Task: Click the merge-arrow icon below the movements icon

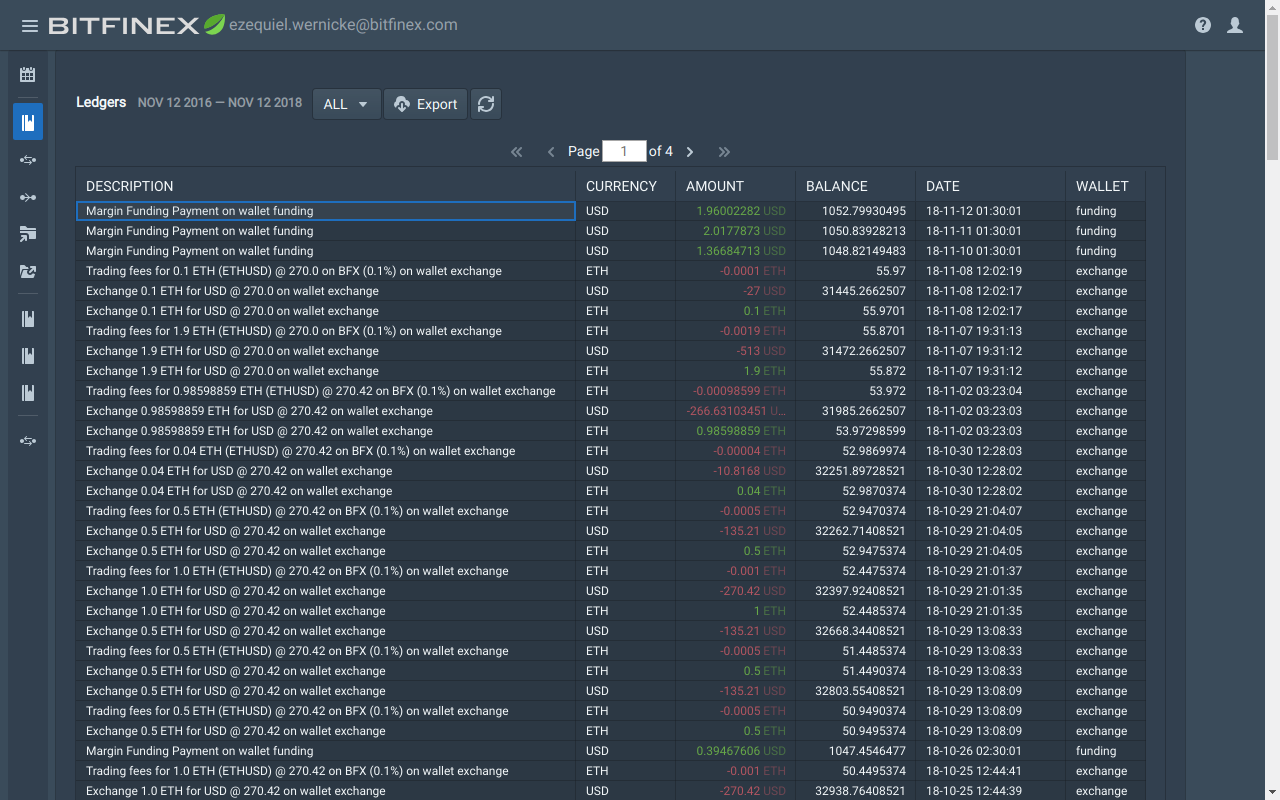Action: [27, 197]
